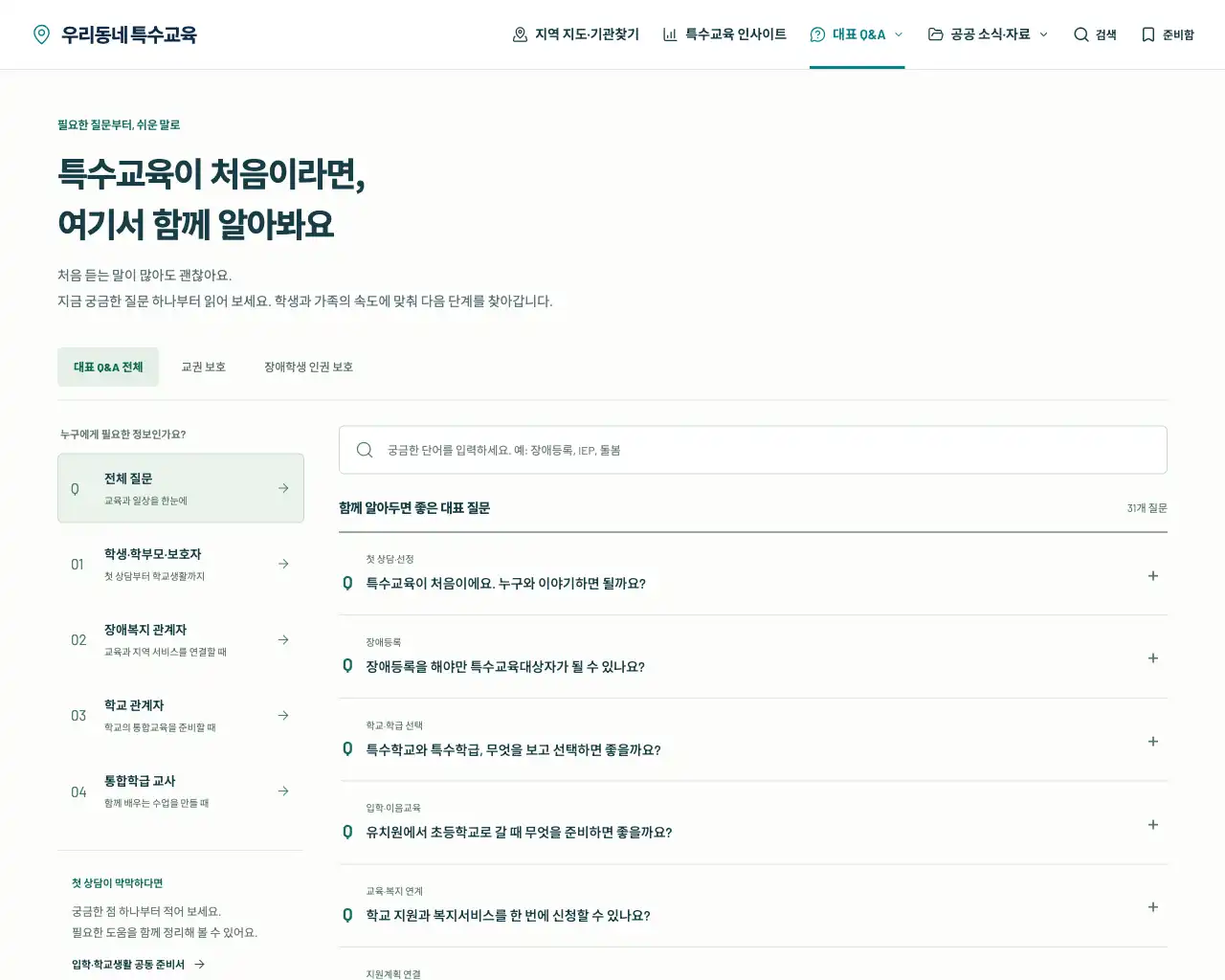Click the magnifier icon in the question search box

[365, 450]
